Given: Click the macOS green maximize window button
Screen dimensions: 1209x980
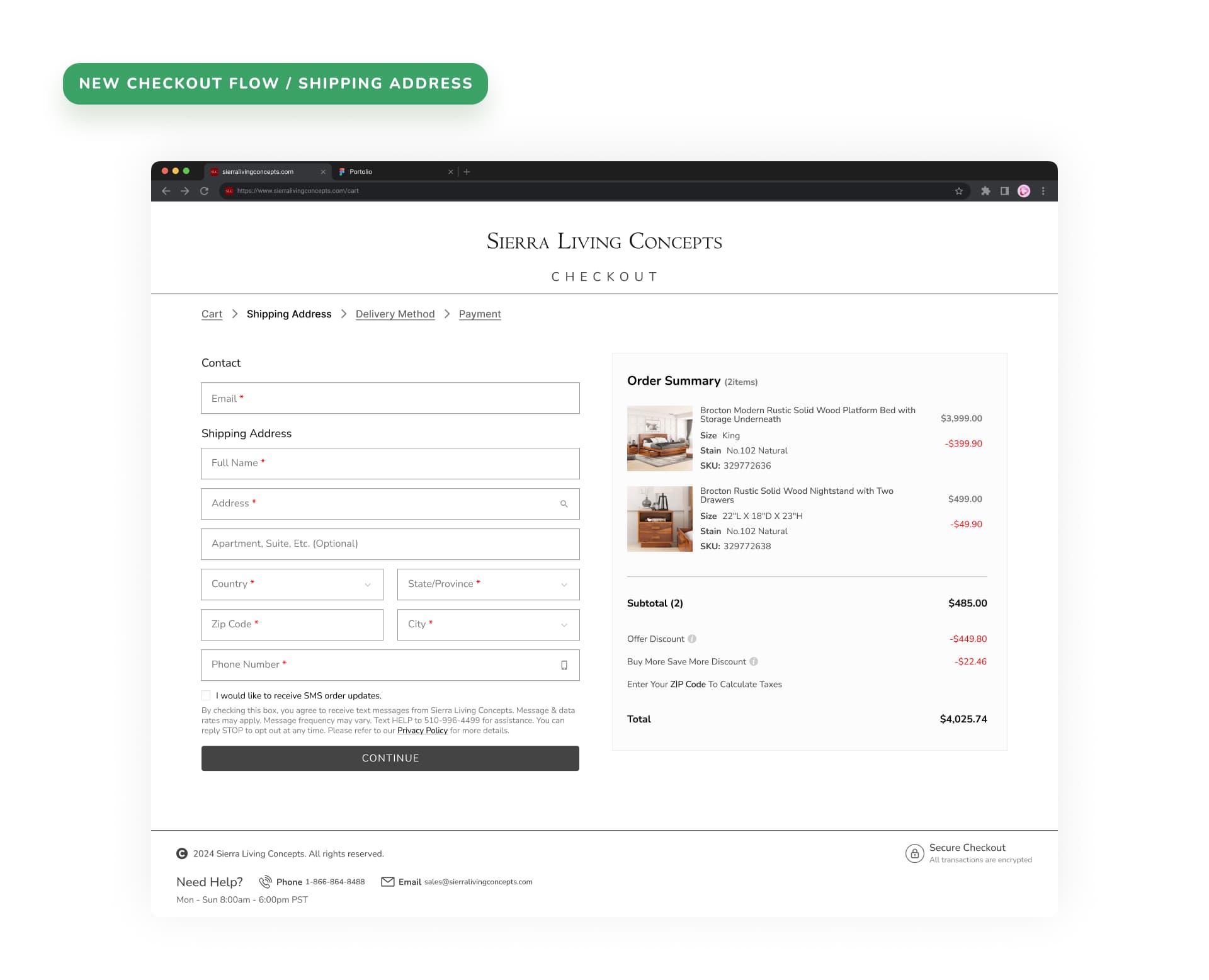Looking at the screenshot, I should (186, 171).
